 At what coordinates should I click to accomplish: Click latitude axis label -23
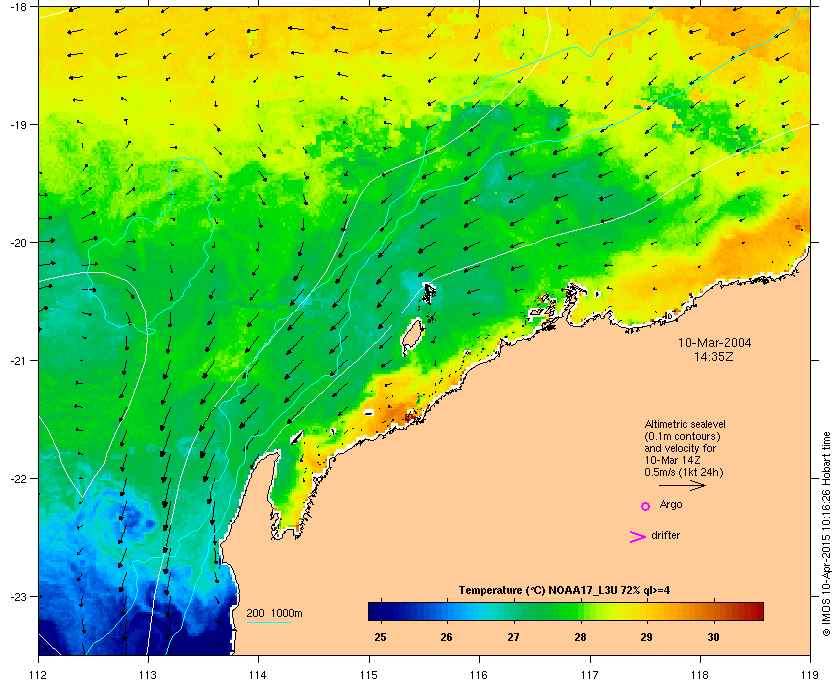pyautogui.click(x=18, y=596)
